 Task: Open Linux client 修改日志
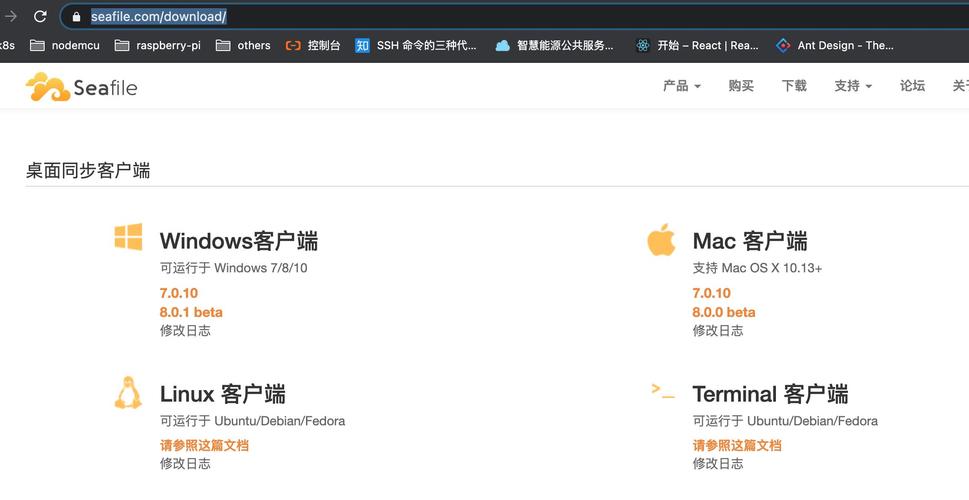pos(185,464)
